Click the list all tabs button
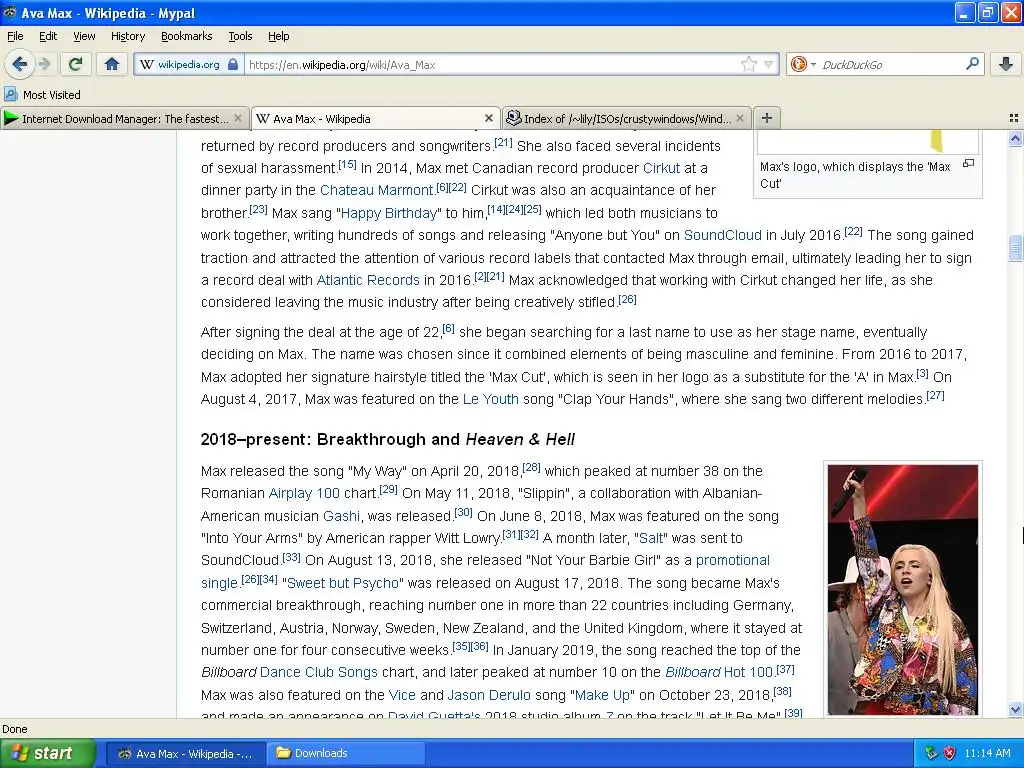 [x=1014, y=118]
